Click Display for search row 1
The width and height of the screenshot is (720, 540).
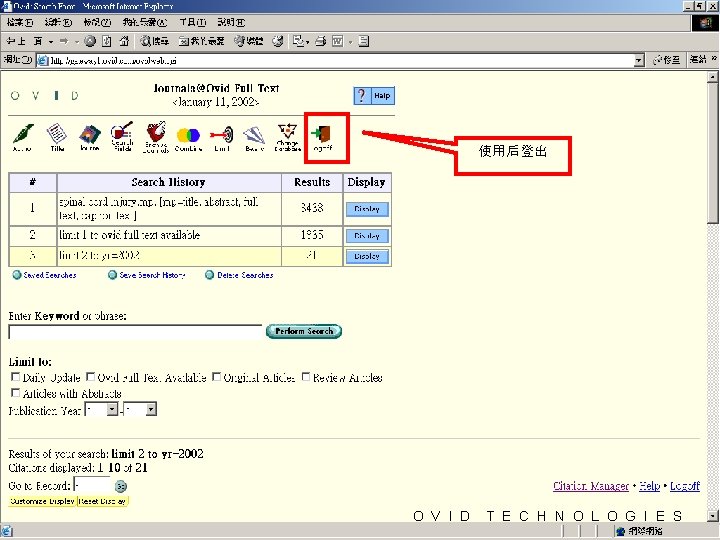(367, 209)
